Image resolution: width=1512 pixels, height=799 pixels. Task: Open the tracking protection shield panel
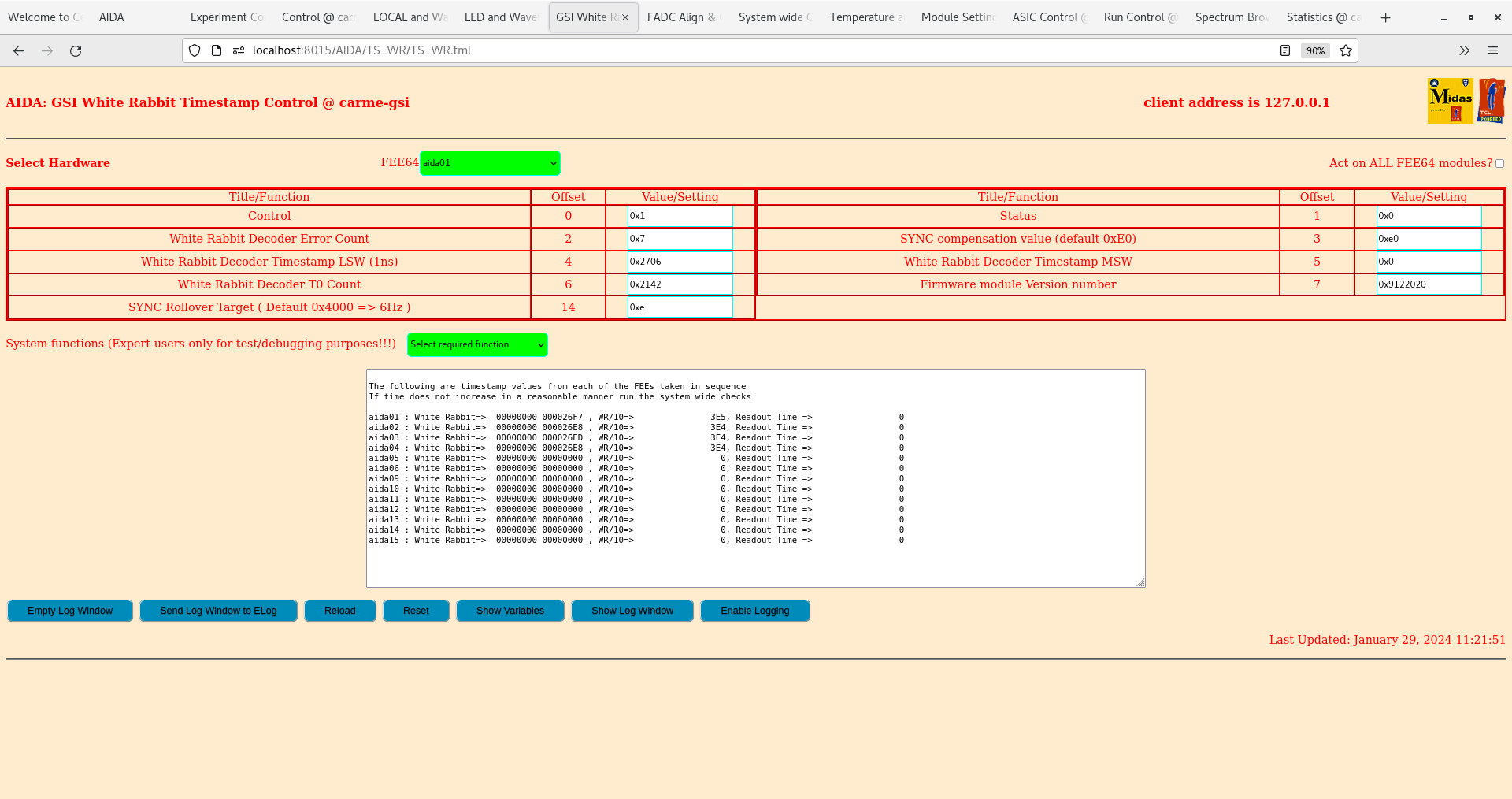tap(194, 50)
